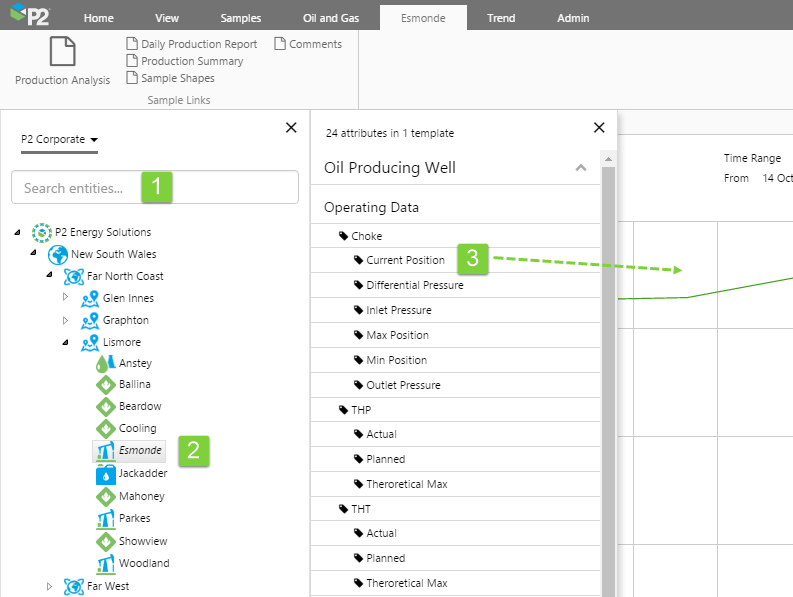Switch to the Trend tab
The height and width of the screenshot is (597, 793).
tap(501, 18)
